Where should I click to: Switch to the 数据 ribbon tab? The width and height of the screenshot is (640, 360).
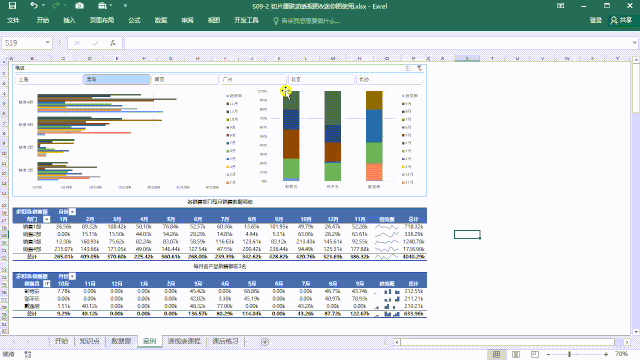pyautogui.click(x=161, y=20)
